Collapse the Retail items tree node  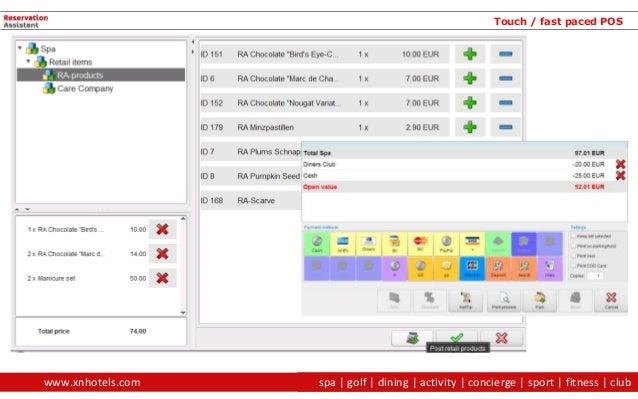28,61
